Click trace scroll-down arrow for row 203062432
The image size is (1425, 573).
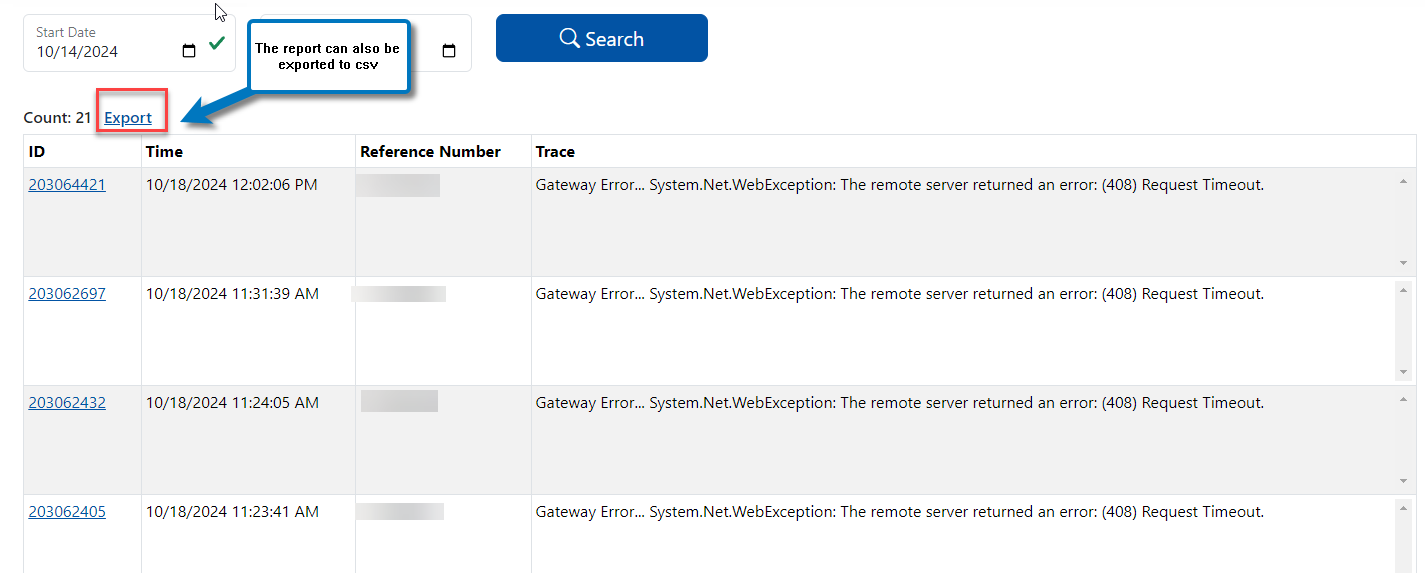click(x=1404, y=481)
